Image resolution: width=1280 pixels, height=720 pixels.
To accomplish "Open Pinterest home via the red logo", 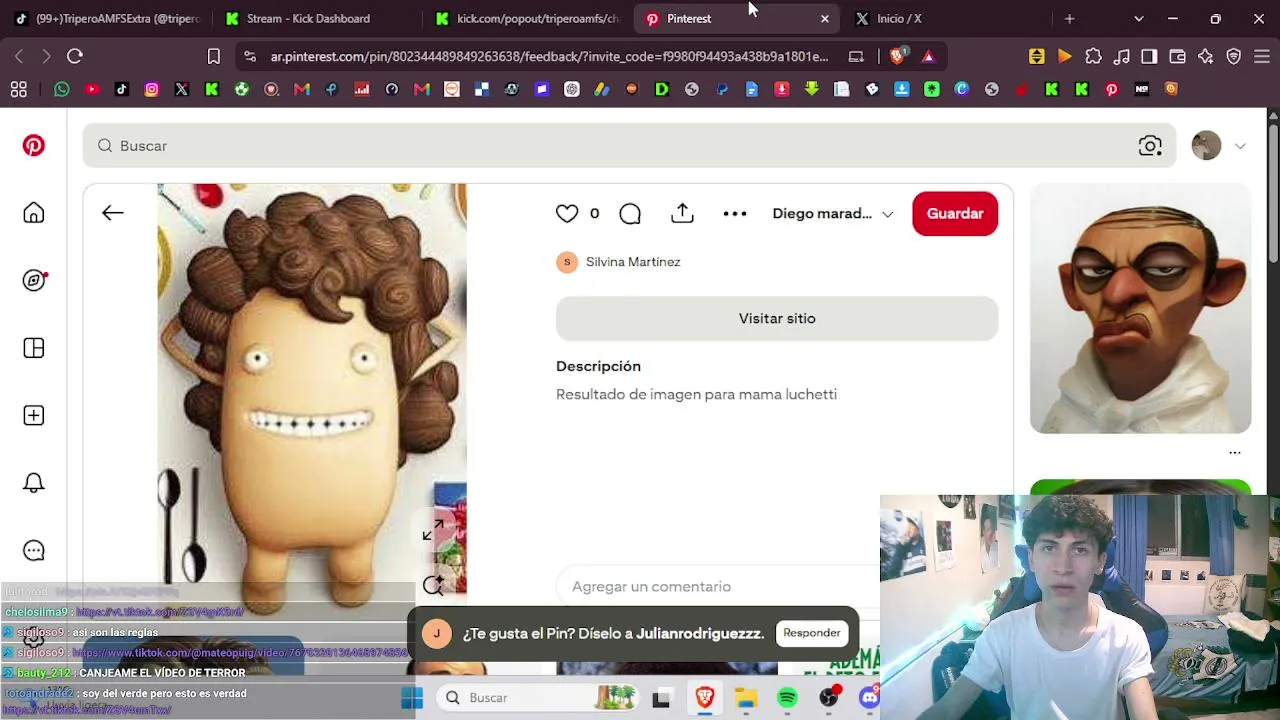I will point(34,146).
